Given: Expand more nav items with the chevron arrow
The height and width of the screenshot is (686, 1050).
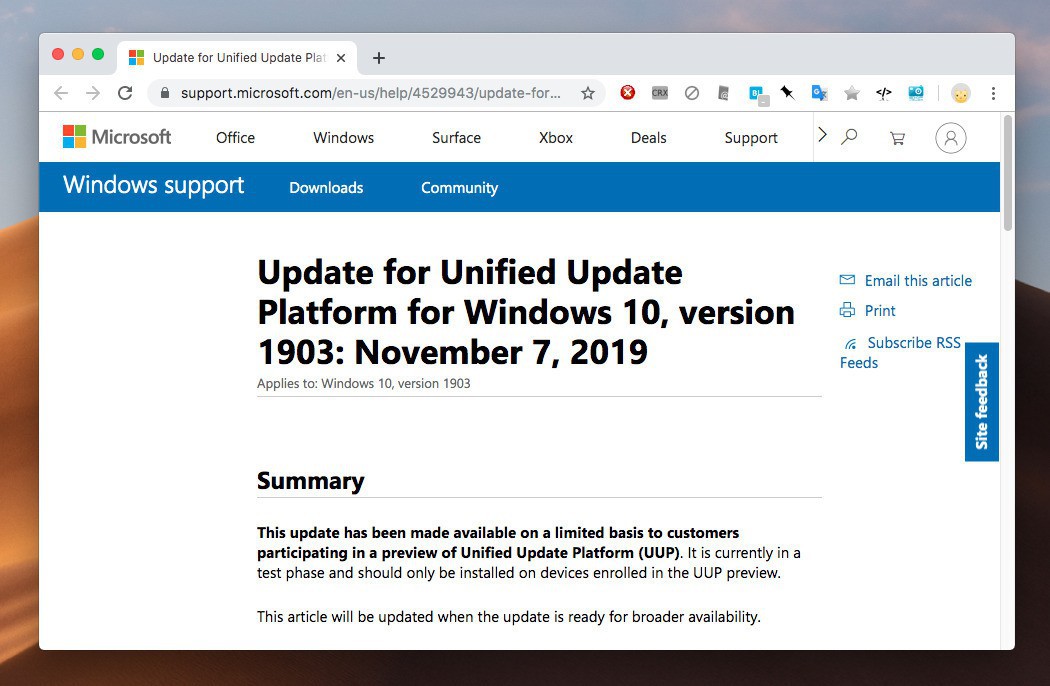Looking at the screenshot, I should [x=823, y=135].
